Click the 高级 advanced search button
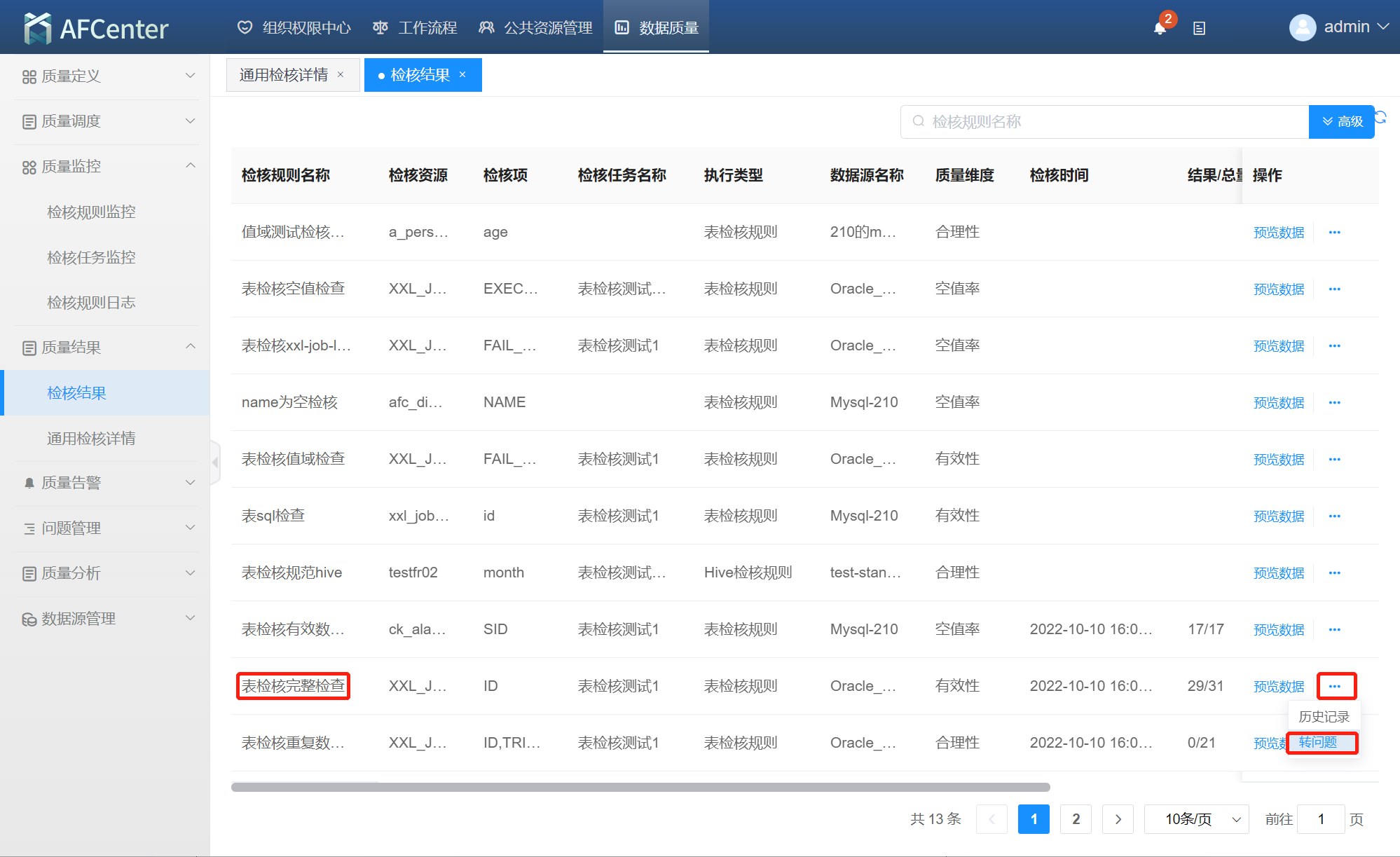 [x=1341, y=121]
